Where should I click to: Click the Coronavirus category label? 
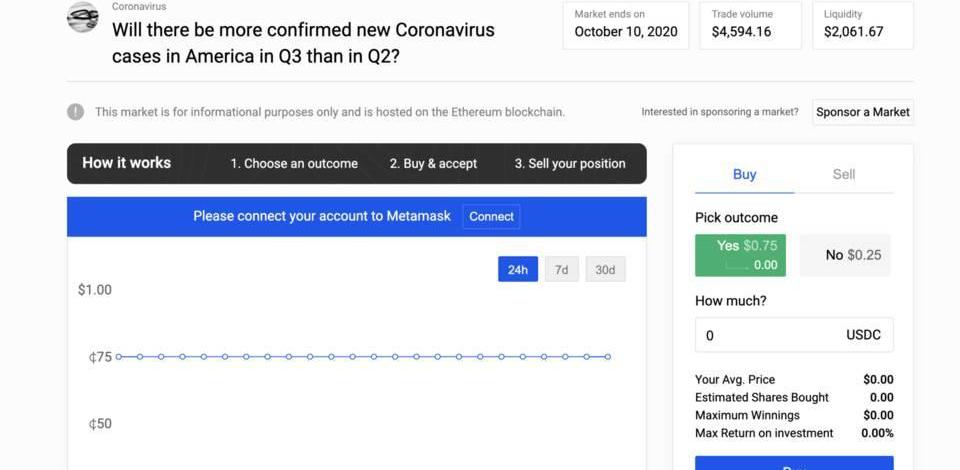point(139,6)
